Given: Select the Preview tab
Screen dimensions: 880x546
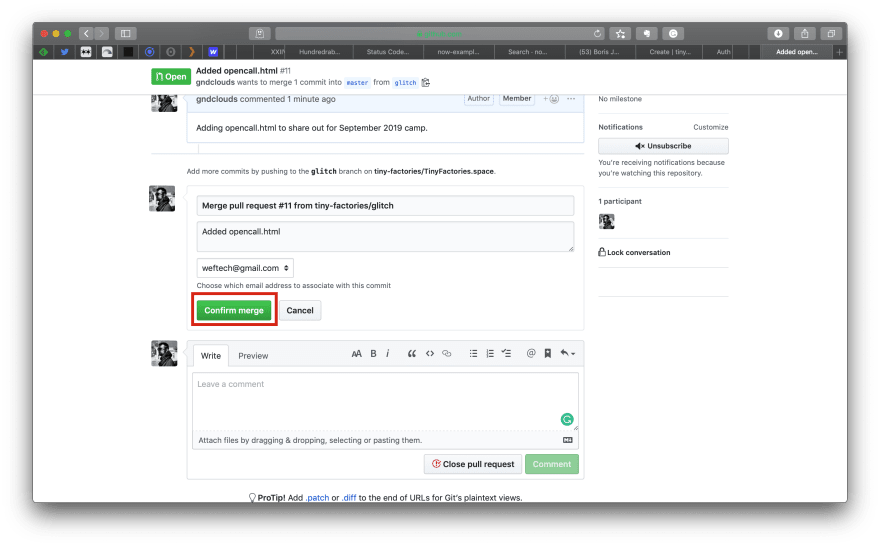Looking at the screenshot, I should click(253, 356).
